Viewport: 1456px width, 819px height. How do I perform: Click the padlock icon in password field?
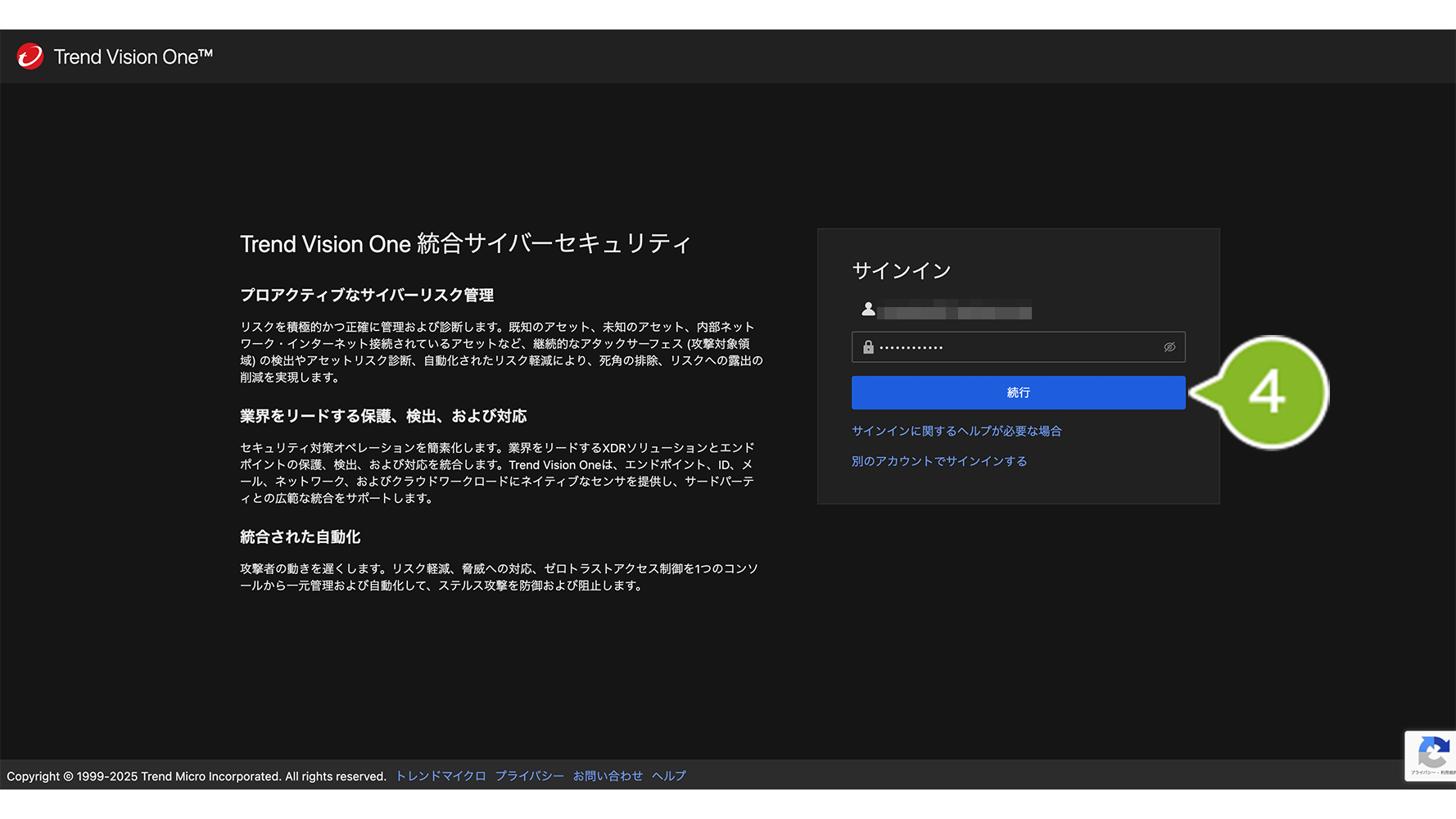pos(868,347)
